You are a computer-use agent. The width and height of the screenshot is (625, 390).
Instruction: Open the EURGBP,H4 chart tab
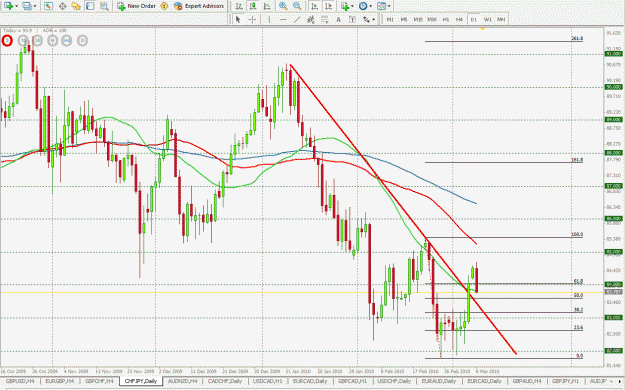60,382
